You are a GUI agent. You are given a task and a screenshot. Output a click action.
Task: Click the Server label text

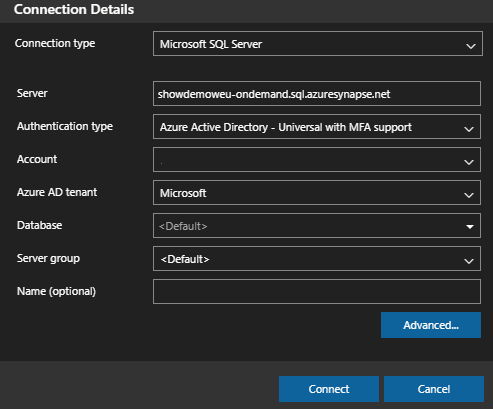pos(32,93)
